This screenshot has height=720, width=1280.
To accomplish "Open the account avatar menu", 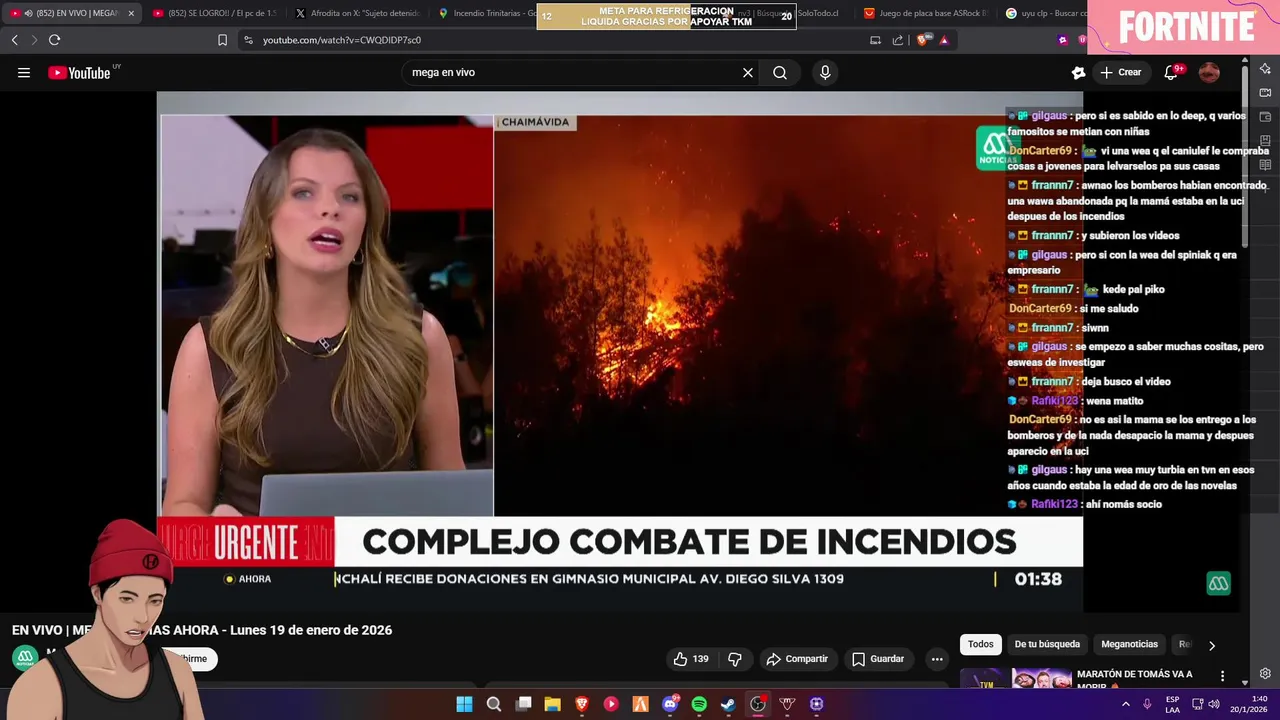I will tap(1209, 72).
